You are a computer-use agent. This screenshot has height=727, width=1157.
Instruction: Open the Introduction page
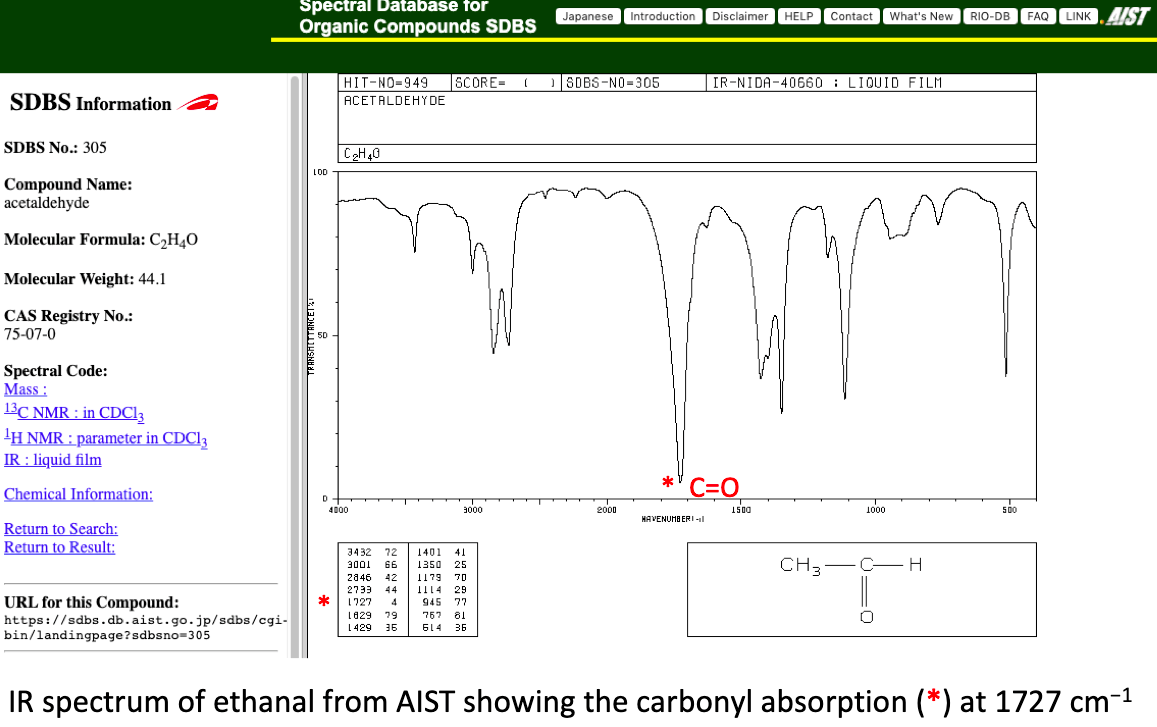[x=662, y=17]
